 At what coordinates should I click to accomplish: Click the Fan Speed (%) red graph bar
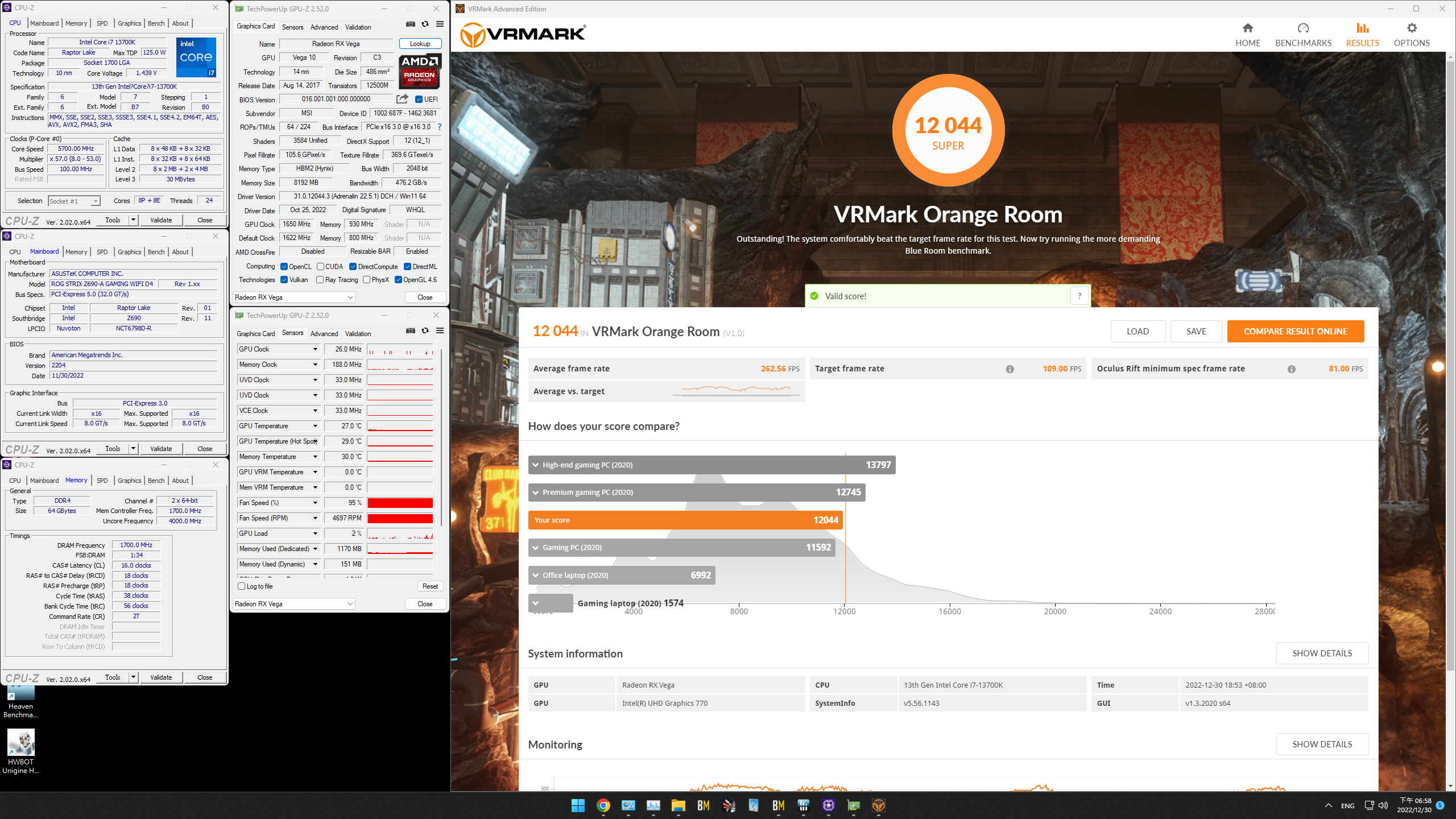pyautogui.click(x=400, y=503)
